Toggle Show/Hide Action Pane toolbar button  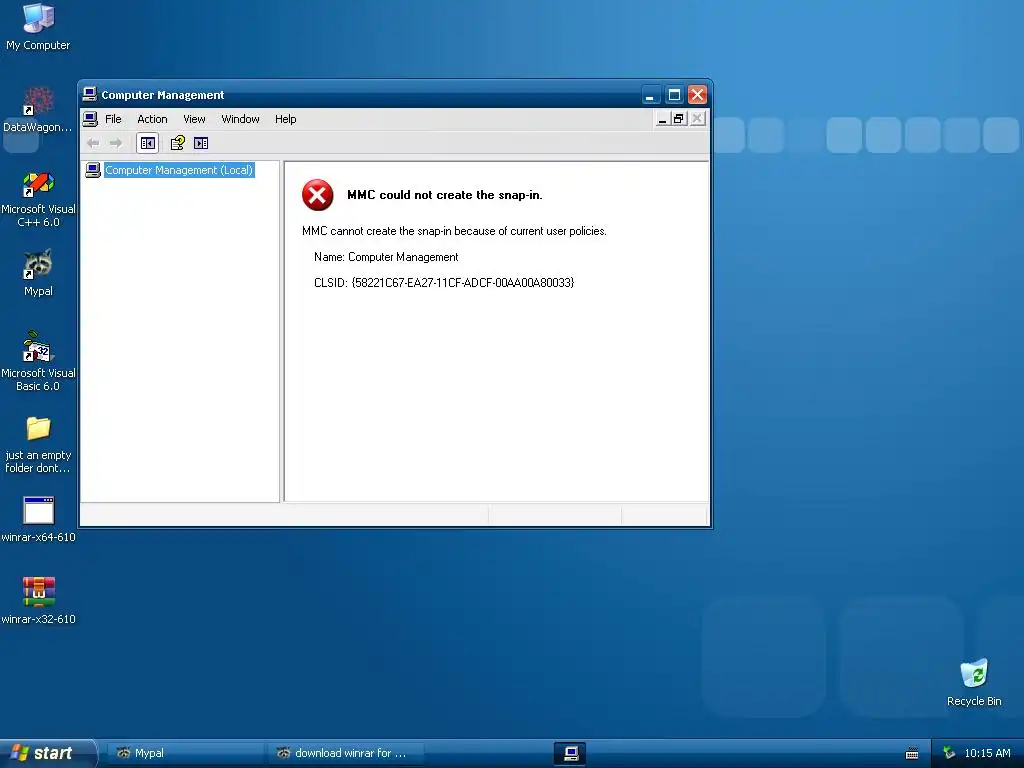pyautogui.click(x=201, y=143)
